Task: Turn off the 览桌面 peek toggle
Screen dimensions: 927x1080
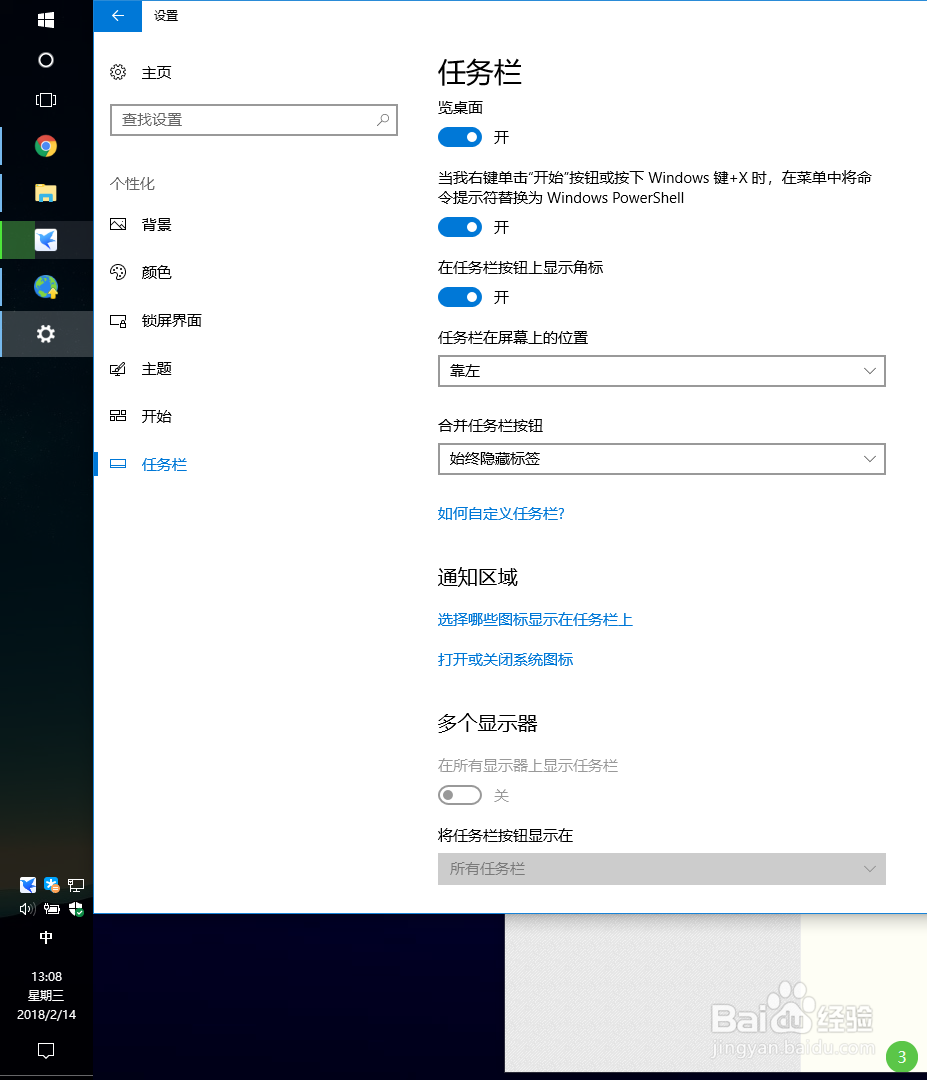Action: tap(459, 137)
